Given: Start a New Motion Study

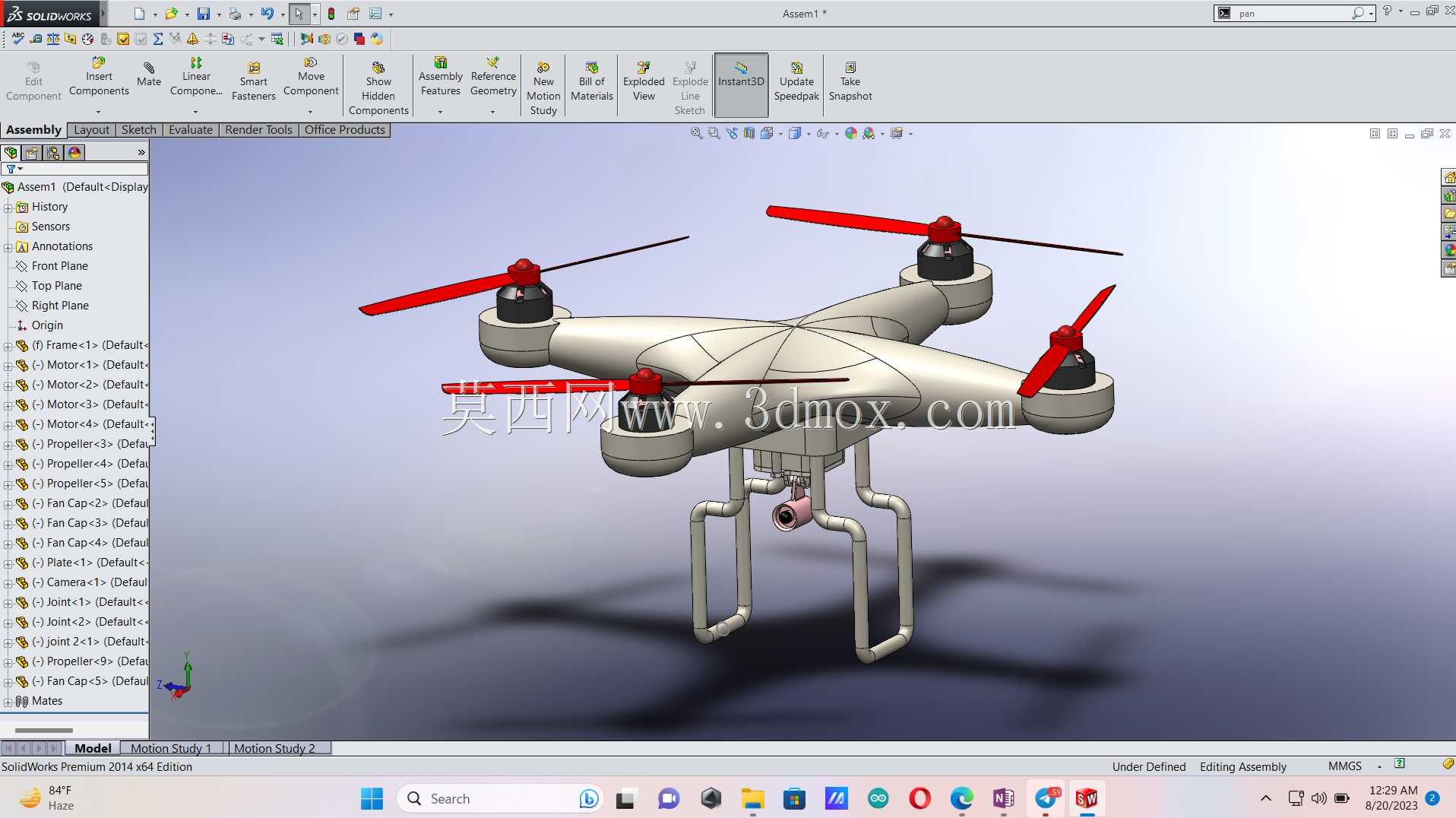Looking at the screenshot, I should (x=543, y=87).
